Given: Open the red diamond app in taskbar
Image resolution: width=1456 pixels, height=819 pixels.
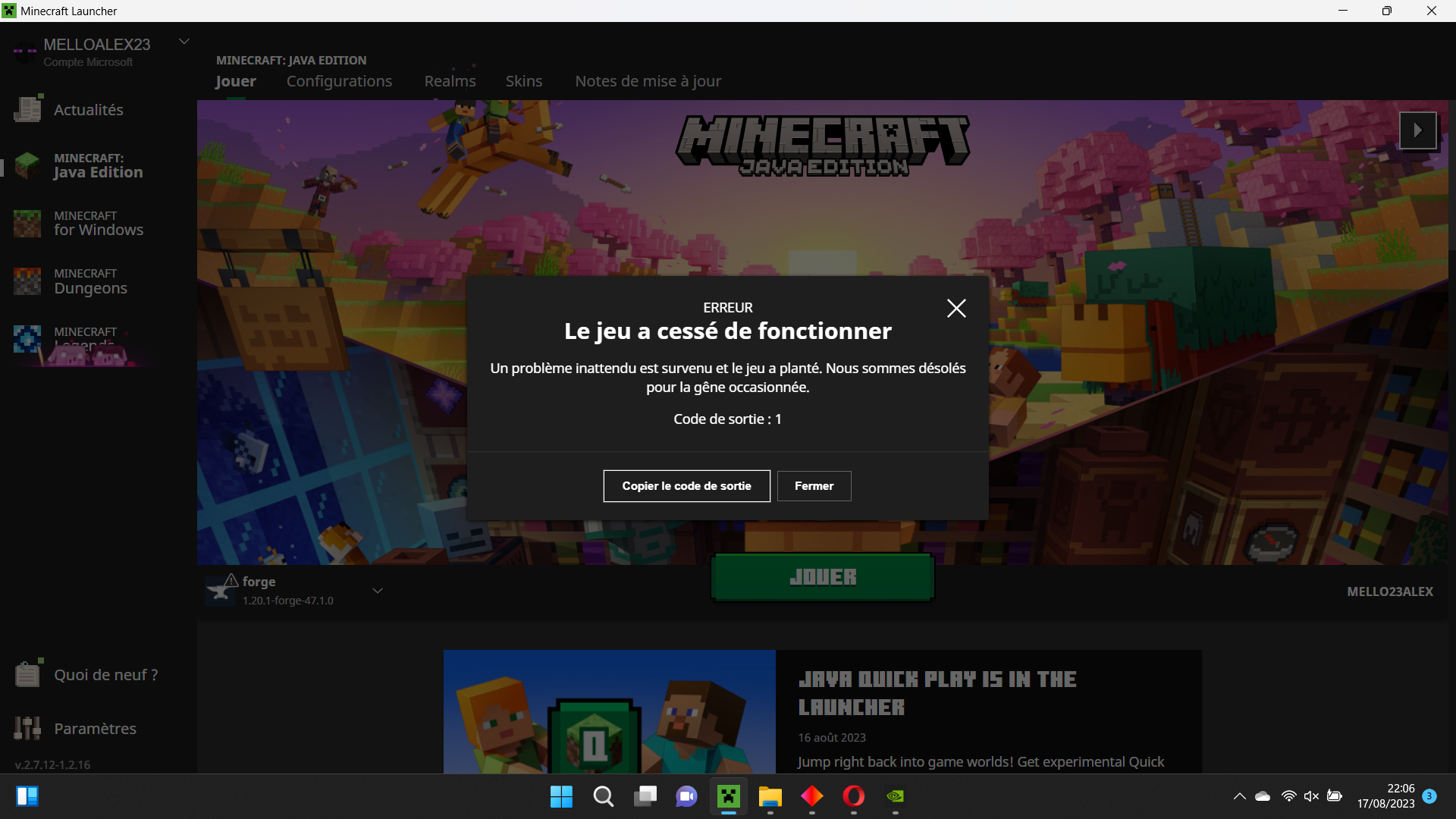Looking at the screenshot, I should coord(812,796).
